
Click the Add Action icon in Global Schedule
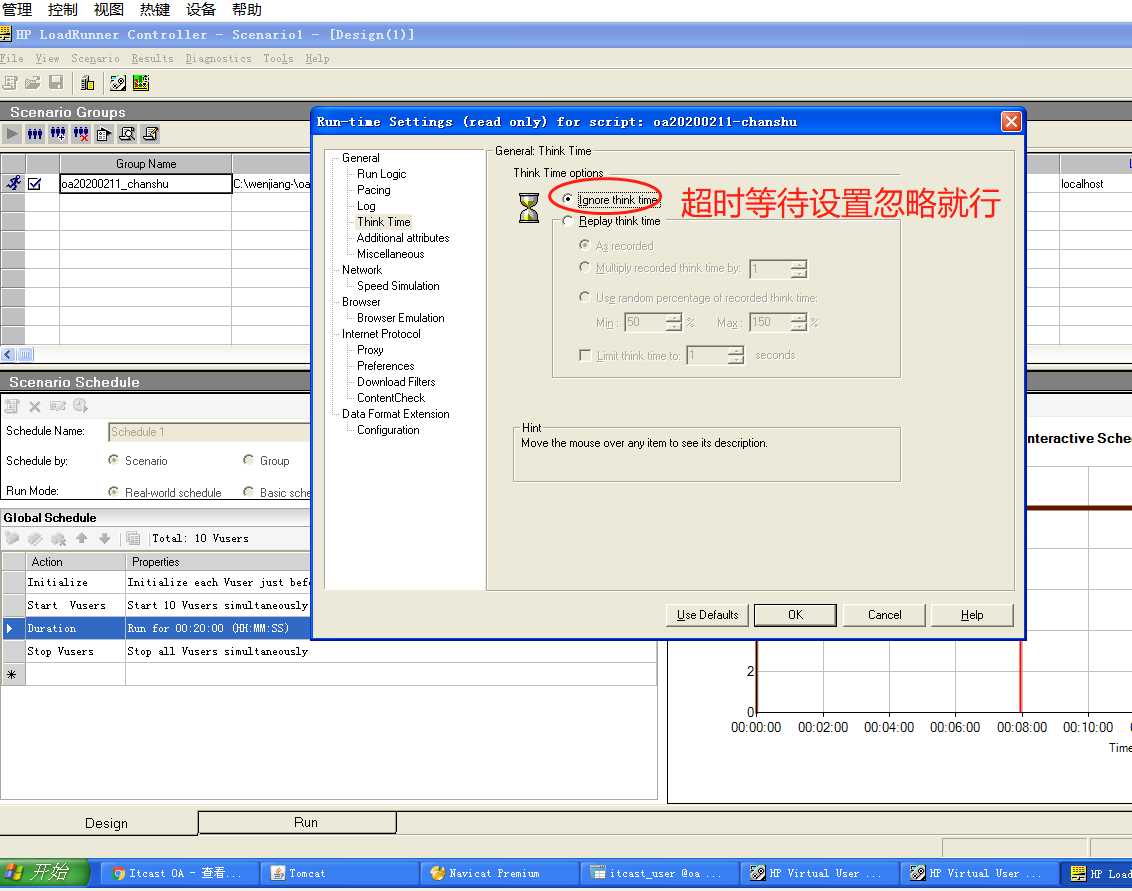pyautogui.click(x=12, y=539)
